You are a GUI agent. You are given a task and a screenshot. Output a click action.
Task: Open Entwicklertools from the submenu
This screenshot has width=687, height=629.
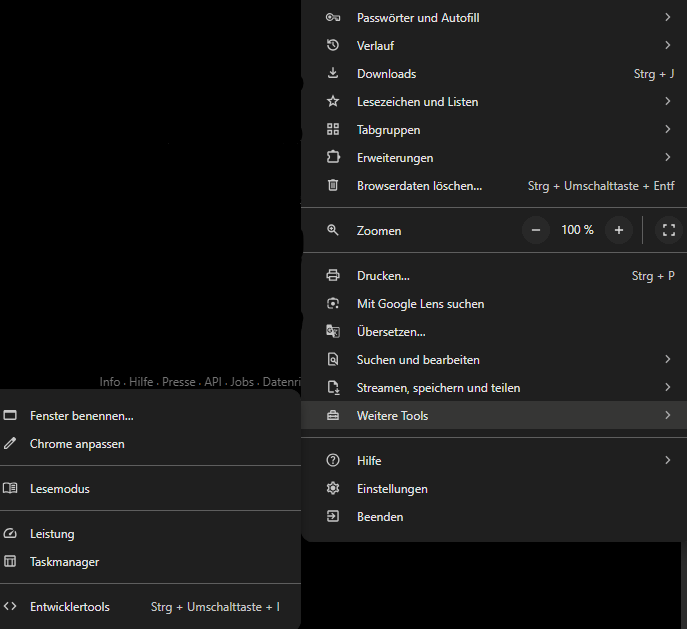(x=150, y=607)
